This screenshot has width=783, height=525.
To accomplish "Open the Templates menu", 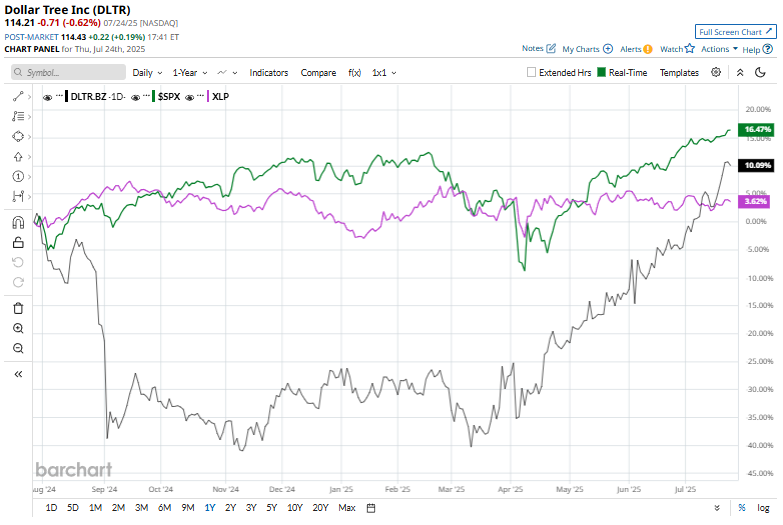I will 679,73.
